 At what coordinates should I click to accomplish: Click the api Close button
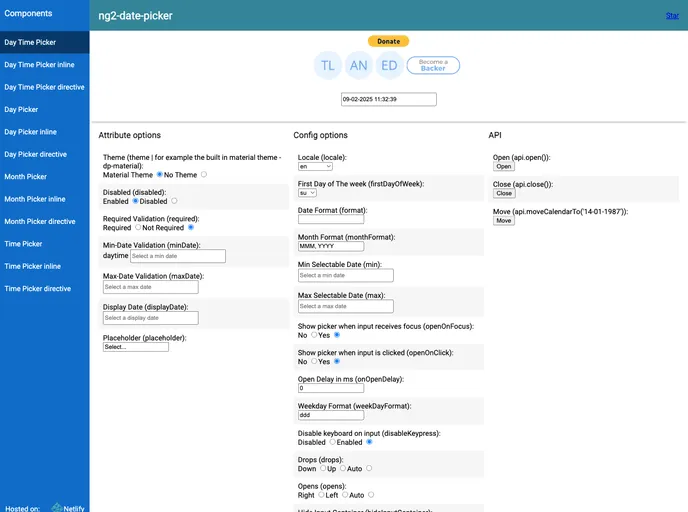pyautogui.click(x=504, y=193)
